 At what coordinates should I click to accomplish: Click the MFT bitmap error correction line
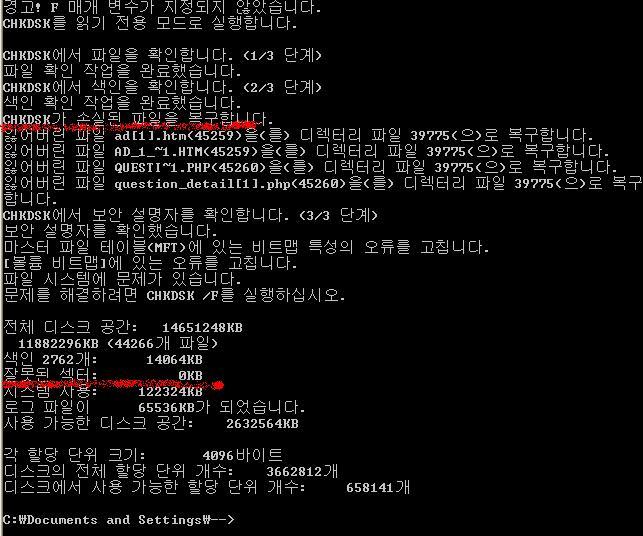[246, 247]
